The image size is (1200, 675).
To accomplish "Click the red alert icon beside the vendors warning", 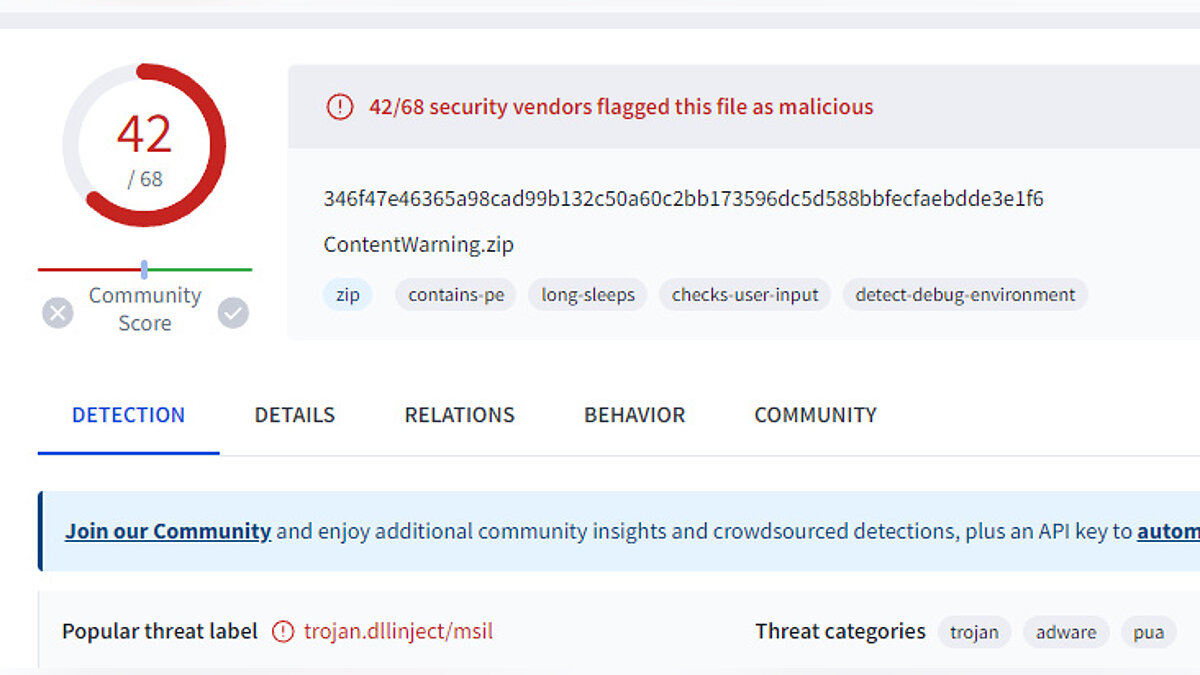I will (340, 107).
